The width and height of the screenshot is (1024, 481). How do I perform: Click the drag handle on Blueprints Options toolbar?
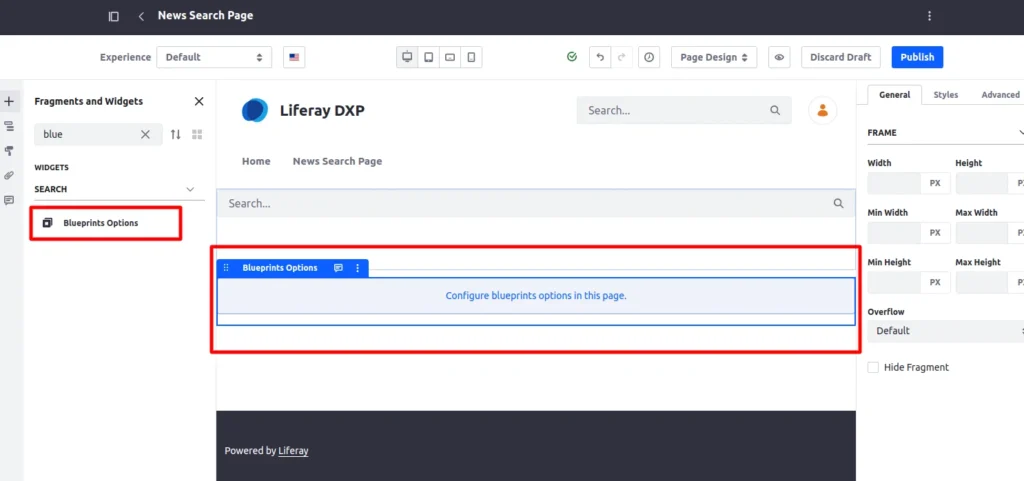[x=226, y=268]
